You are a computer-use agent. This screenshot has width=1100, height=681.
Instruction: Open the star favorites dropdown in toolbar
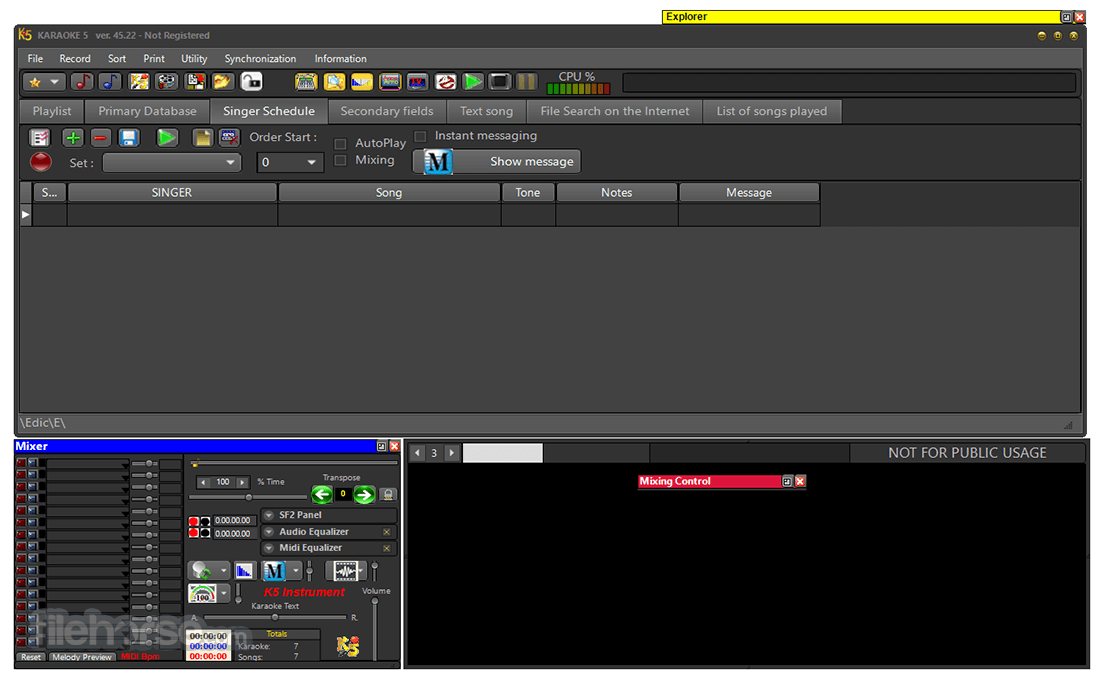54,82
